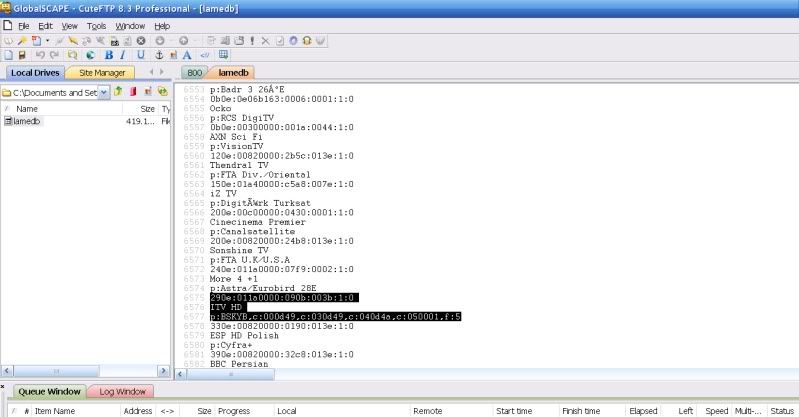Click the Status column header in queue

tap(782, 411)
